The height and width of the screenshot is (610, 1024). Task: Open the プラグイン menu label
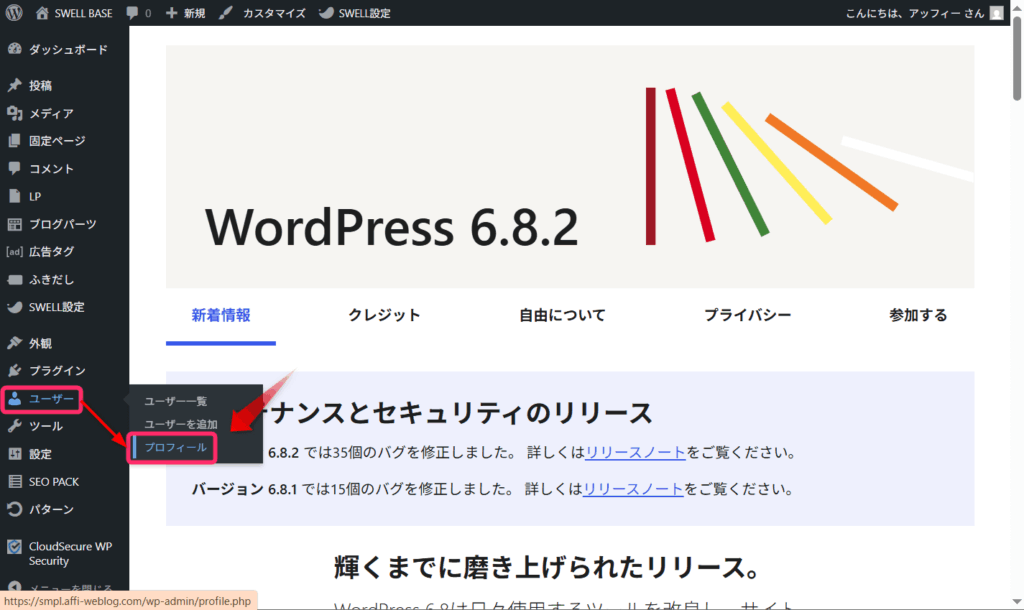point(57,371)
